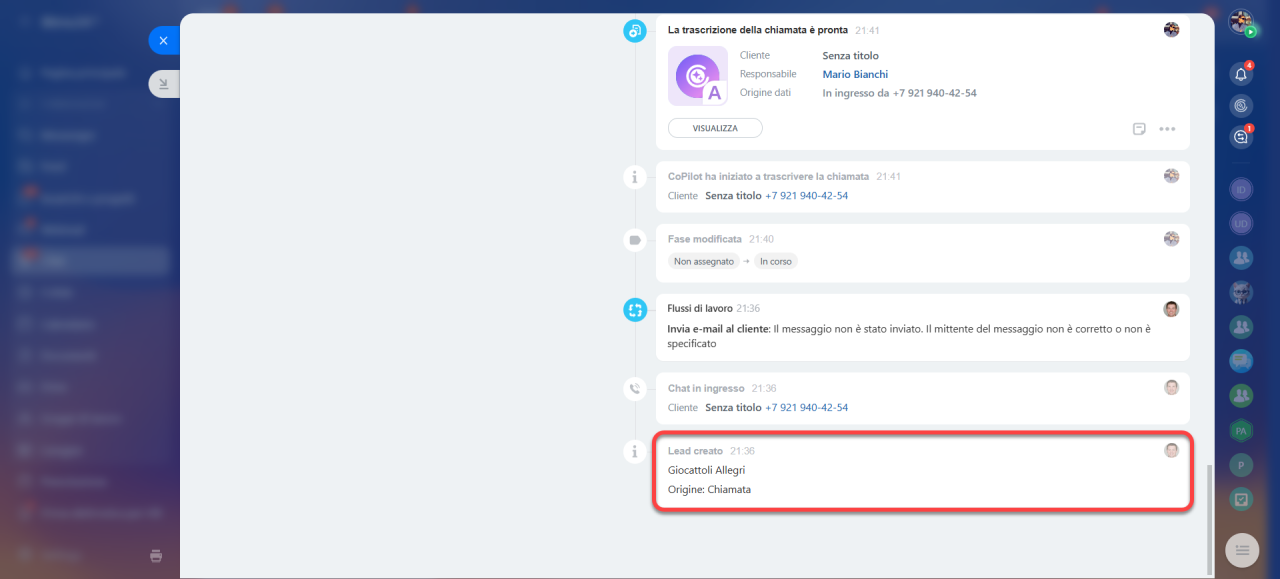Add a note to the transcription card
Screen dimensions: 1280x579
(x=1139, y=129)
